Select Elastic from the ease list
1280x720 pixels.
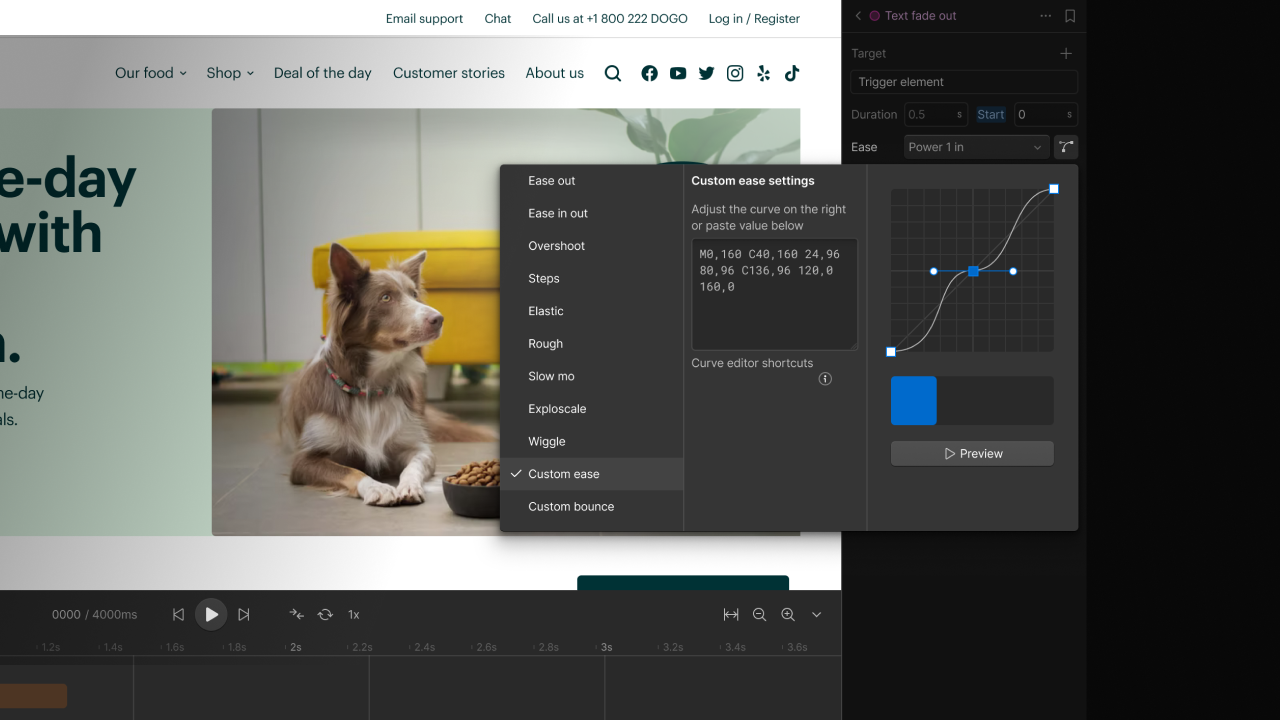click(546, 311)
